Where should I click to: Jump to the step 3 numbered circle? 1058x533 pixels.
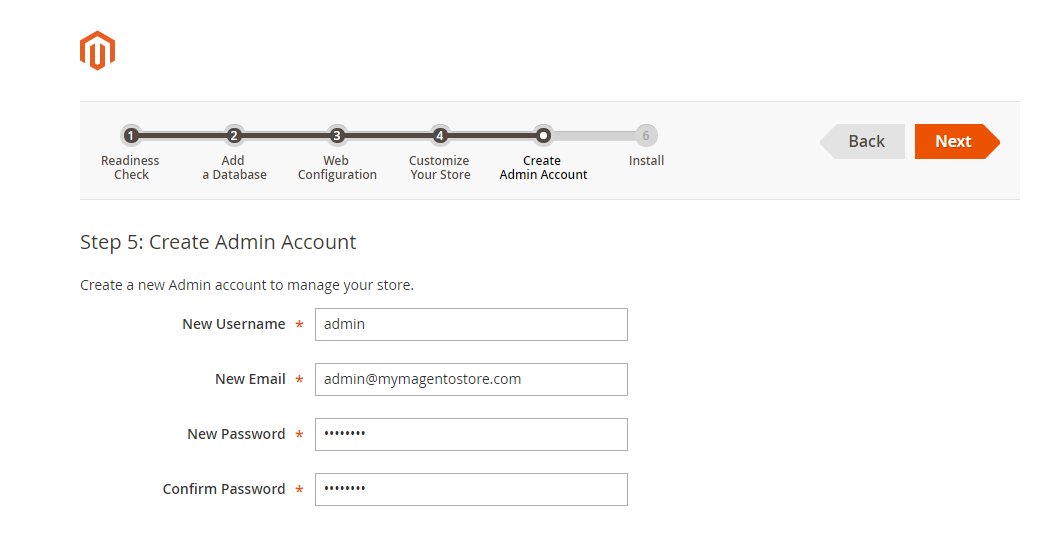337,136
